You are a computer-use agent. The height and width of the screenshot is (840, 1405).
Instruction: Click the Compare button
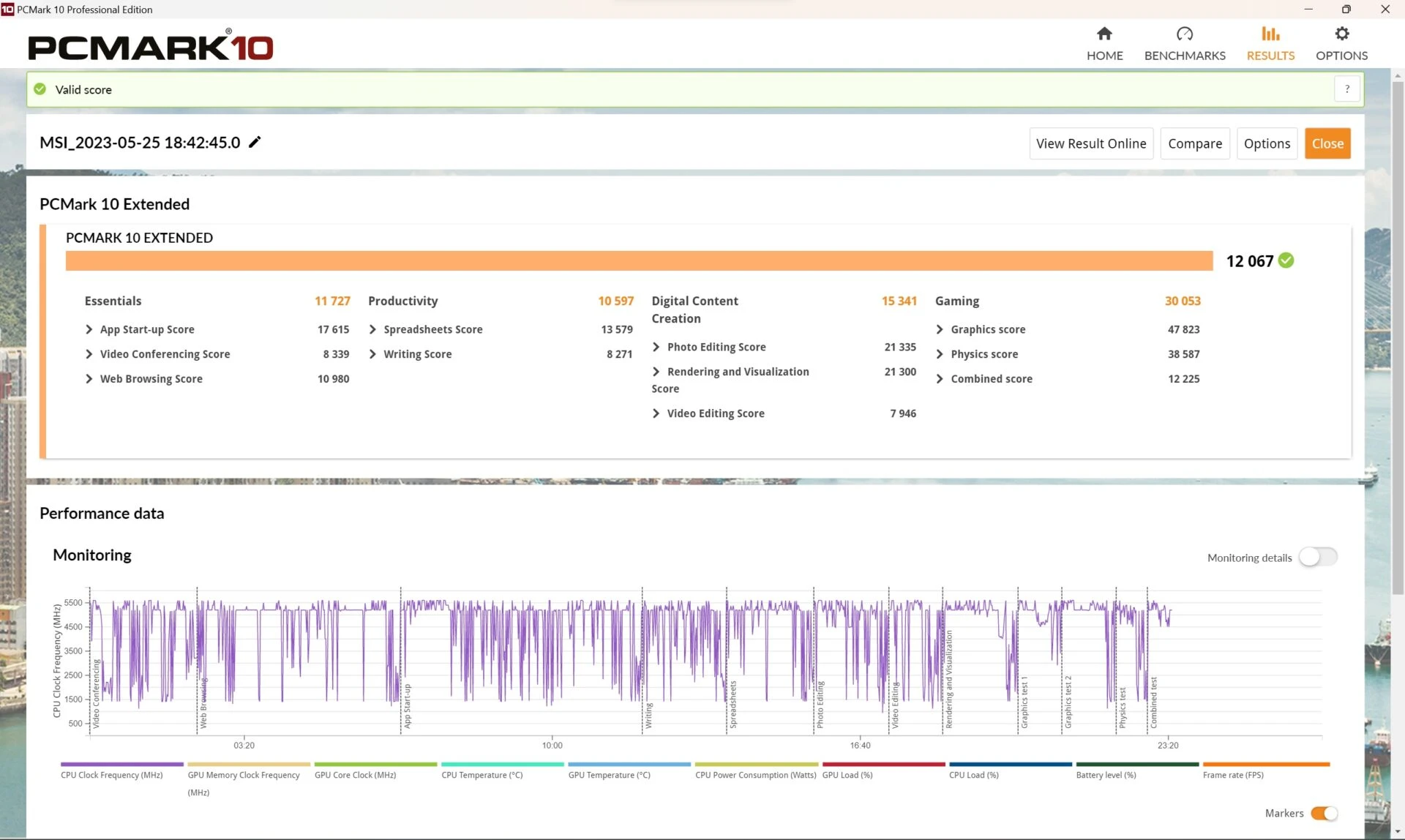click(1195, 143)
